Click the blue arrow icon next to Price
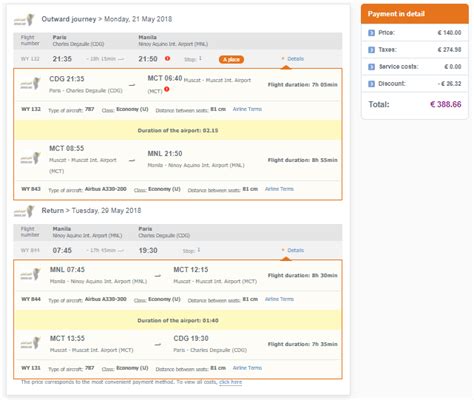This screenshot has width=474, height=400. coord(371,33)
